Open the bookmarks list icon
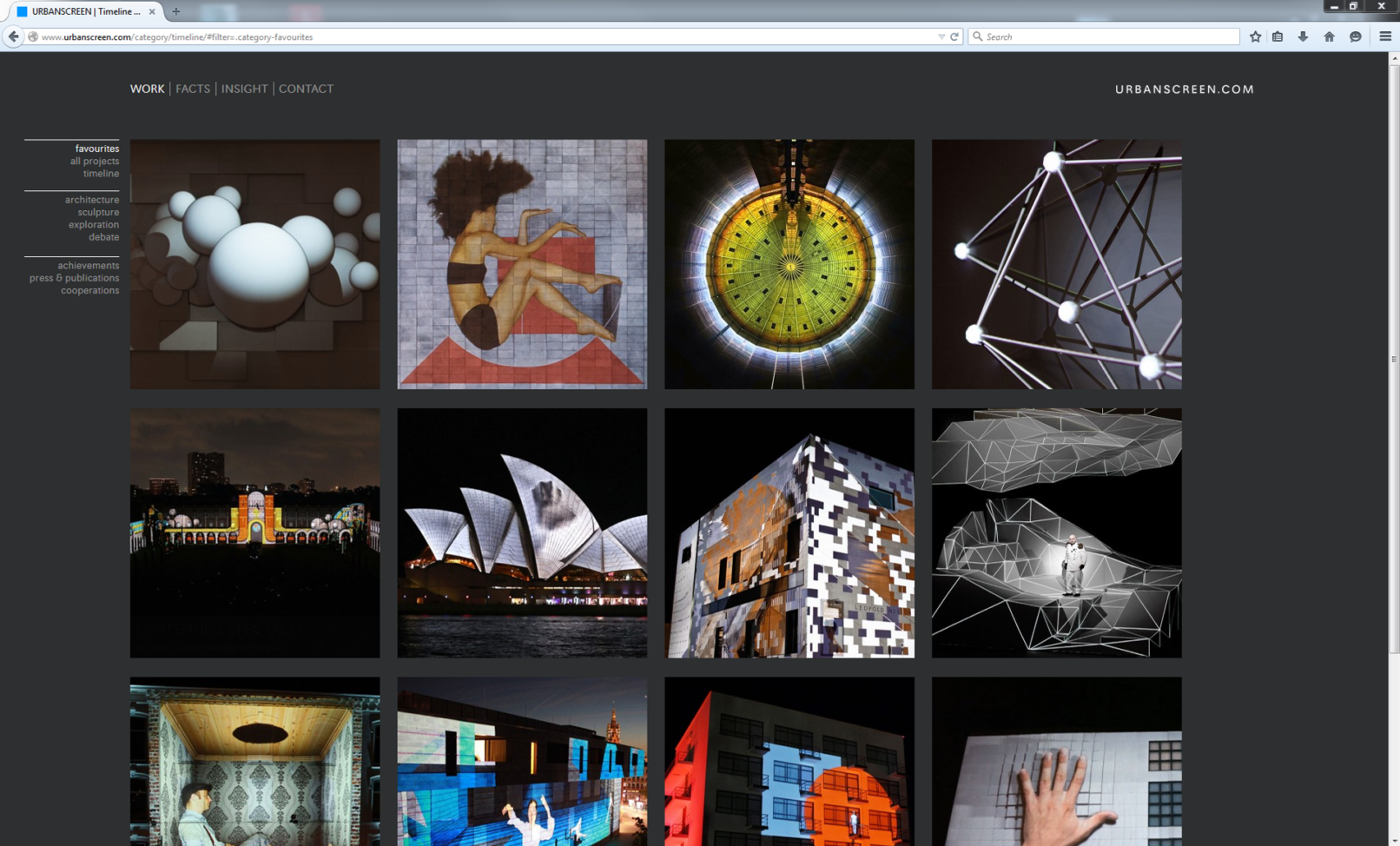This screenshot has width=1400, height=846. point(1278,36)
